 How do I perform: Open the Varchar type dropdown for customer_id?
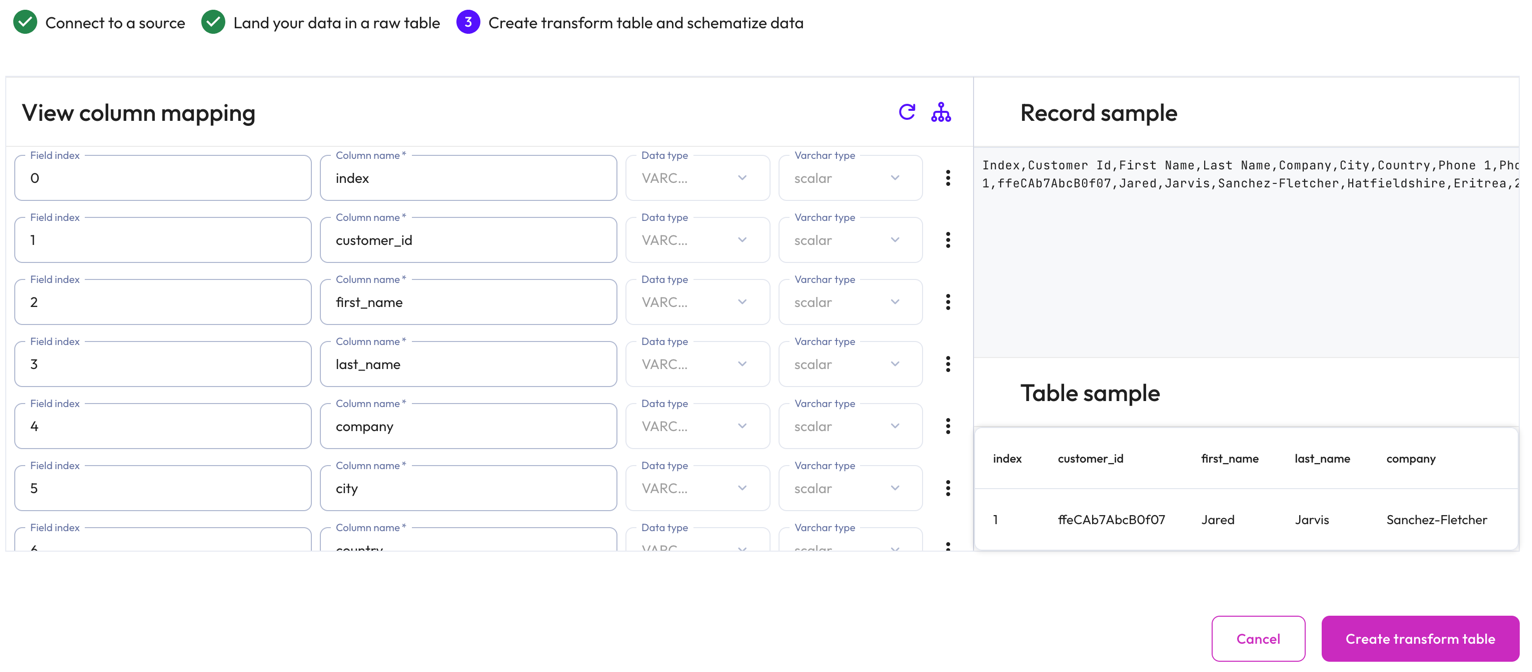pos(850,239)
